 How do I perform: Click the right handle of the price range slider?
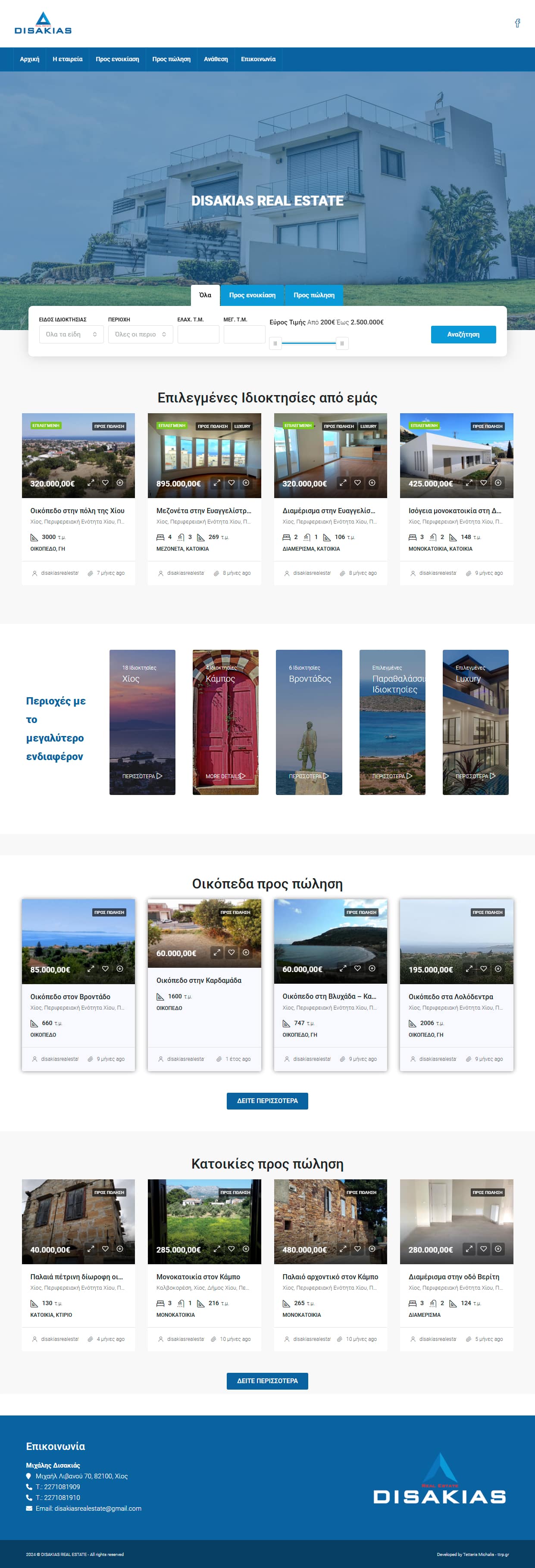(x=342, y=343)
